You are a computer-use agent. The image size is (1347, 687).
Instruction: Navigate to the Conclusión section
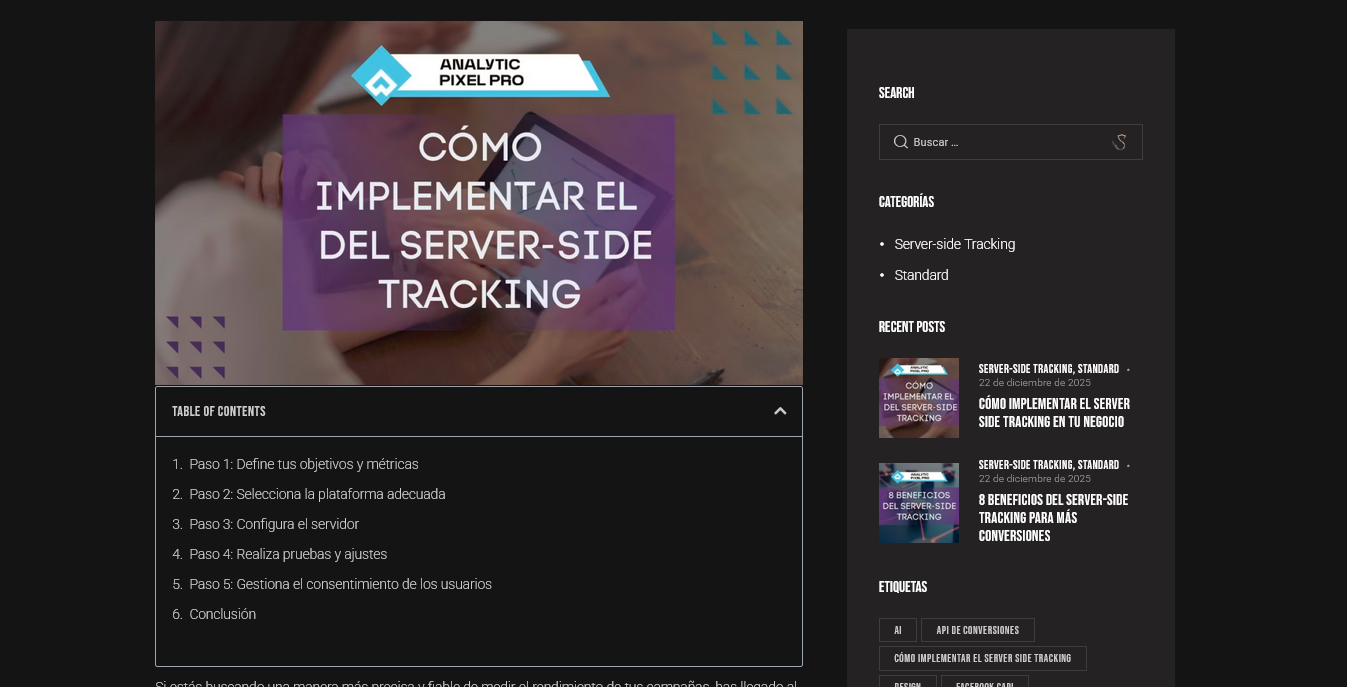[222, 614]
